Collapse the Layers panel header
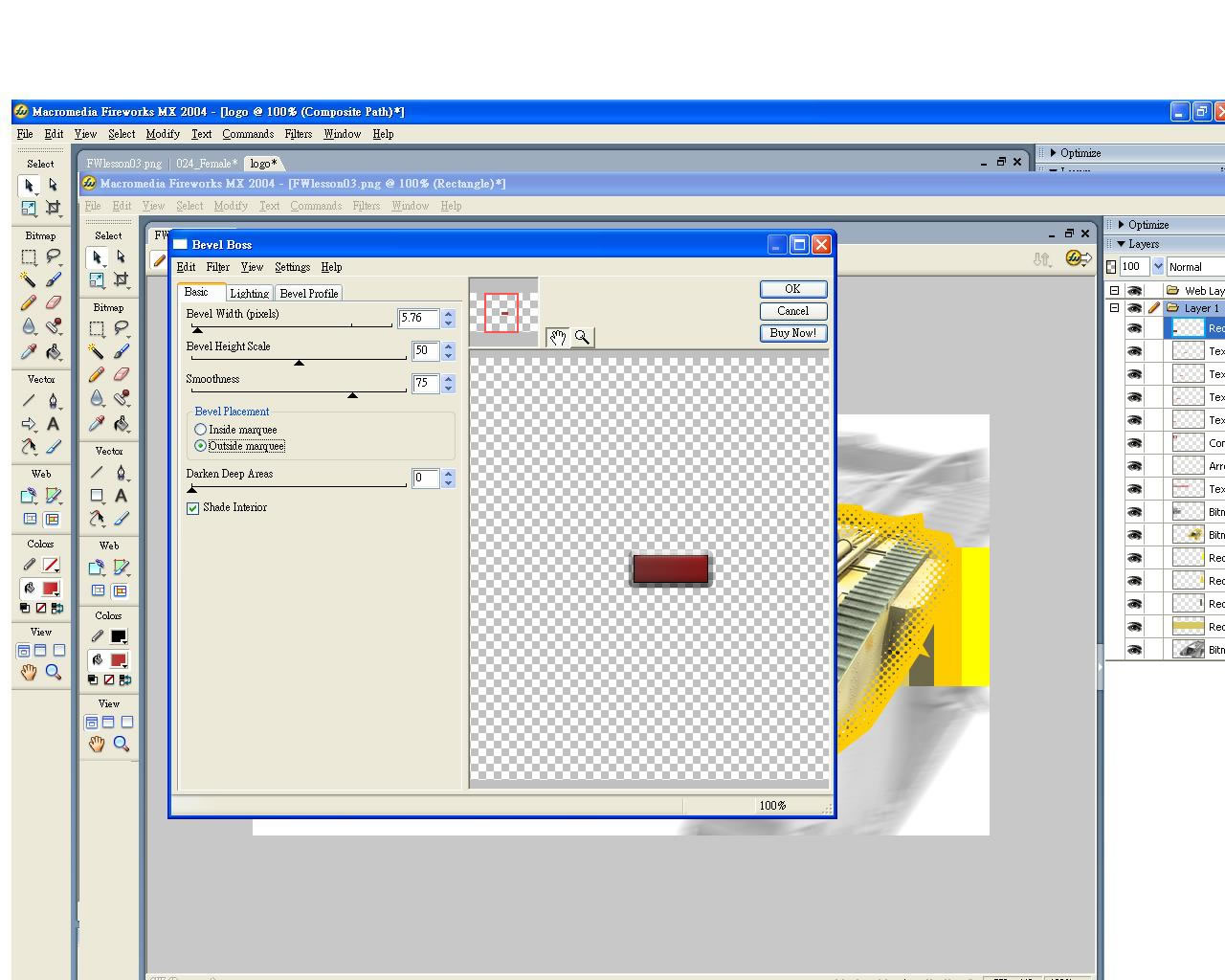Image resolution: width=1225 pixels, height=980 pixels. 1121,244
